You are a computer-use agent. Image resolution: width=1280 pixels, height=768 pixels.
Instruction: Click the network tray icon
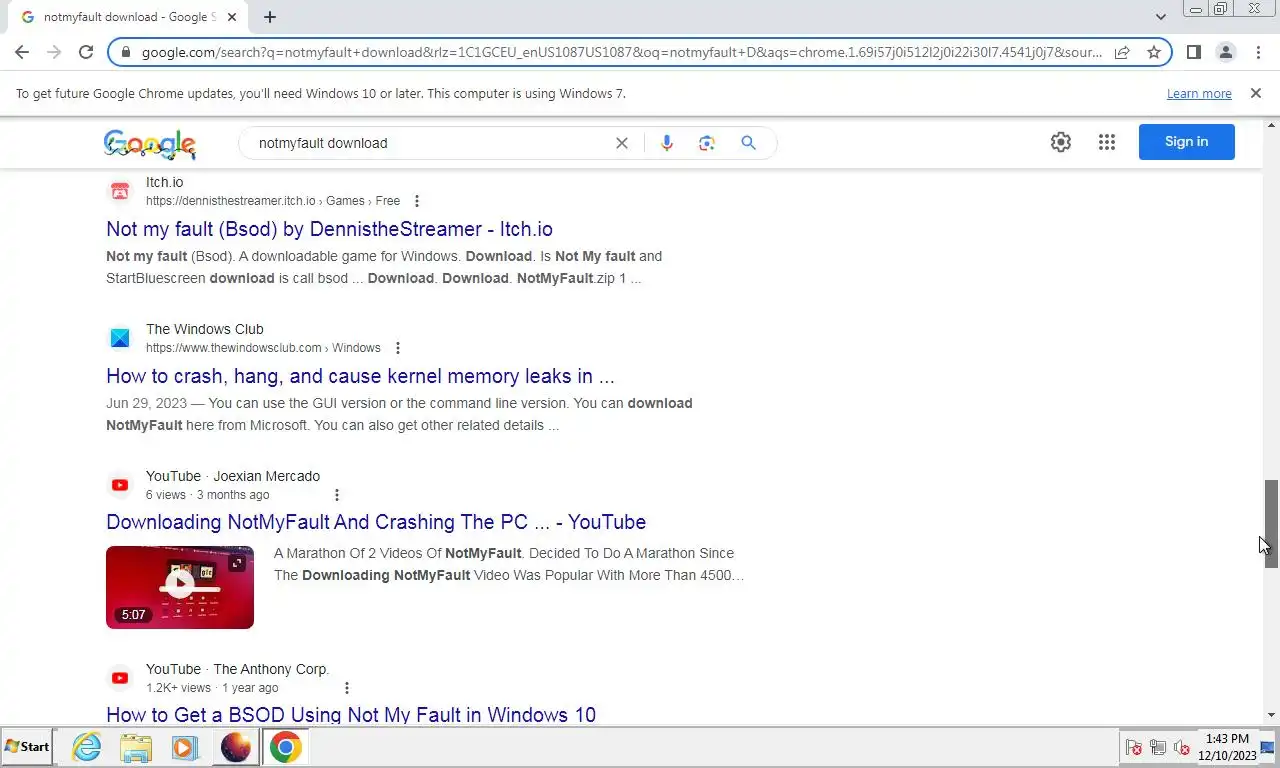[x=1158, y=747]
